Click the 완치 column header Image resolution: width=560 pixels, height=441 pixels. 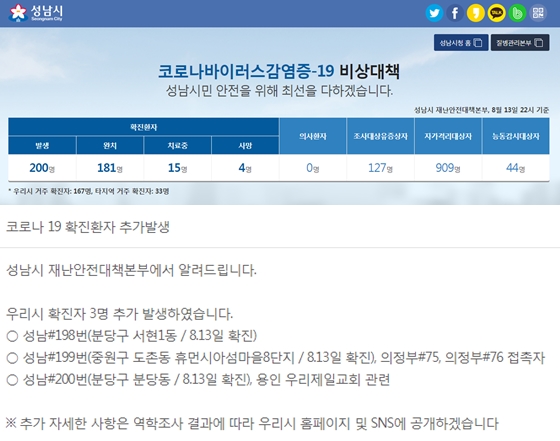110,145
